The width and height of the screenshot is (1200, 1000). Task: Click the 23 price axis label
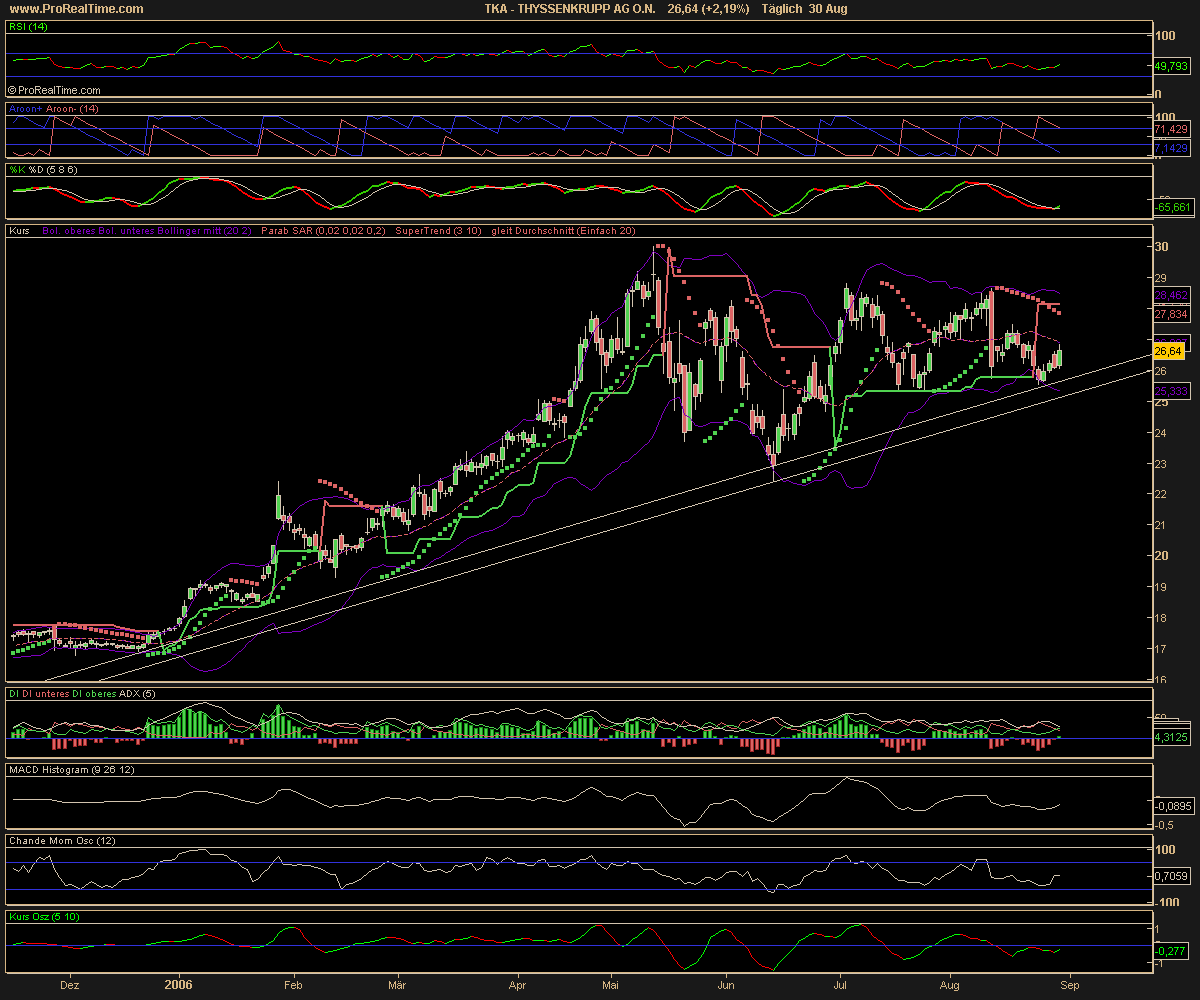click(x=1161, y=463)
